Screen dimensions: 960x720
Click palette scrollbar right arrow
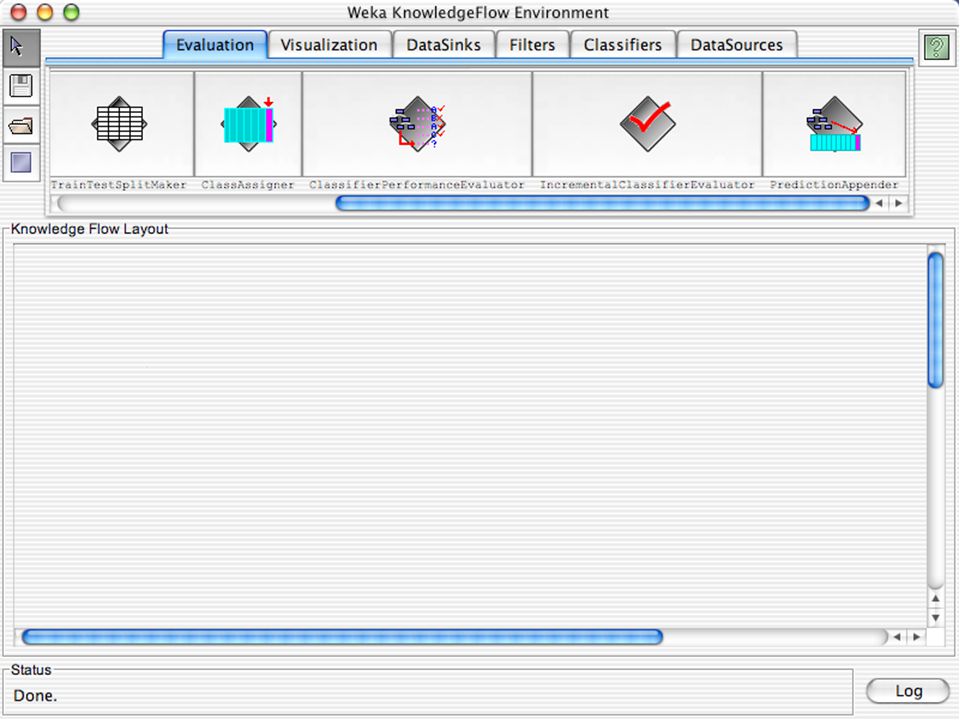[898, 203]
